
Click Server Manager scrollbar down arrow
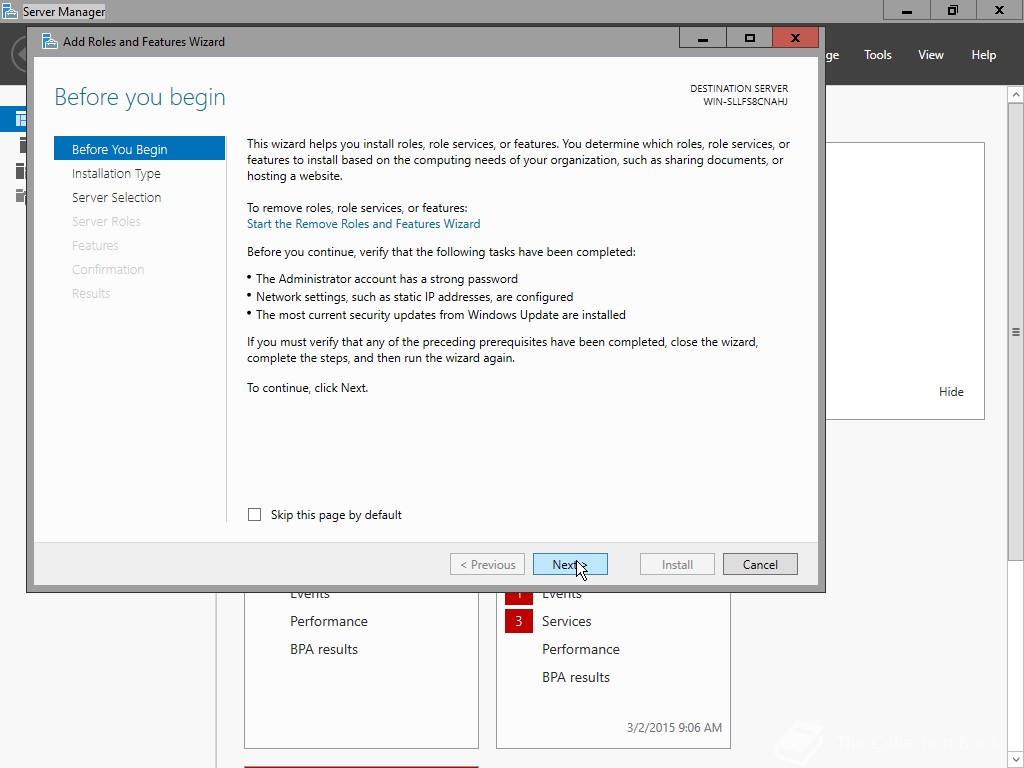[x=1016, y=760]
